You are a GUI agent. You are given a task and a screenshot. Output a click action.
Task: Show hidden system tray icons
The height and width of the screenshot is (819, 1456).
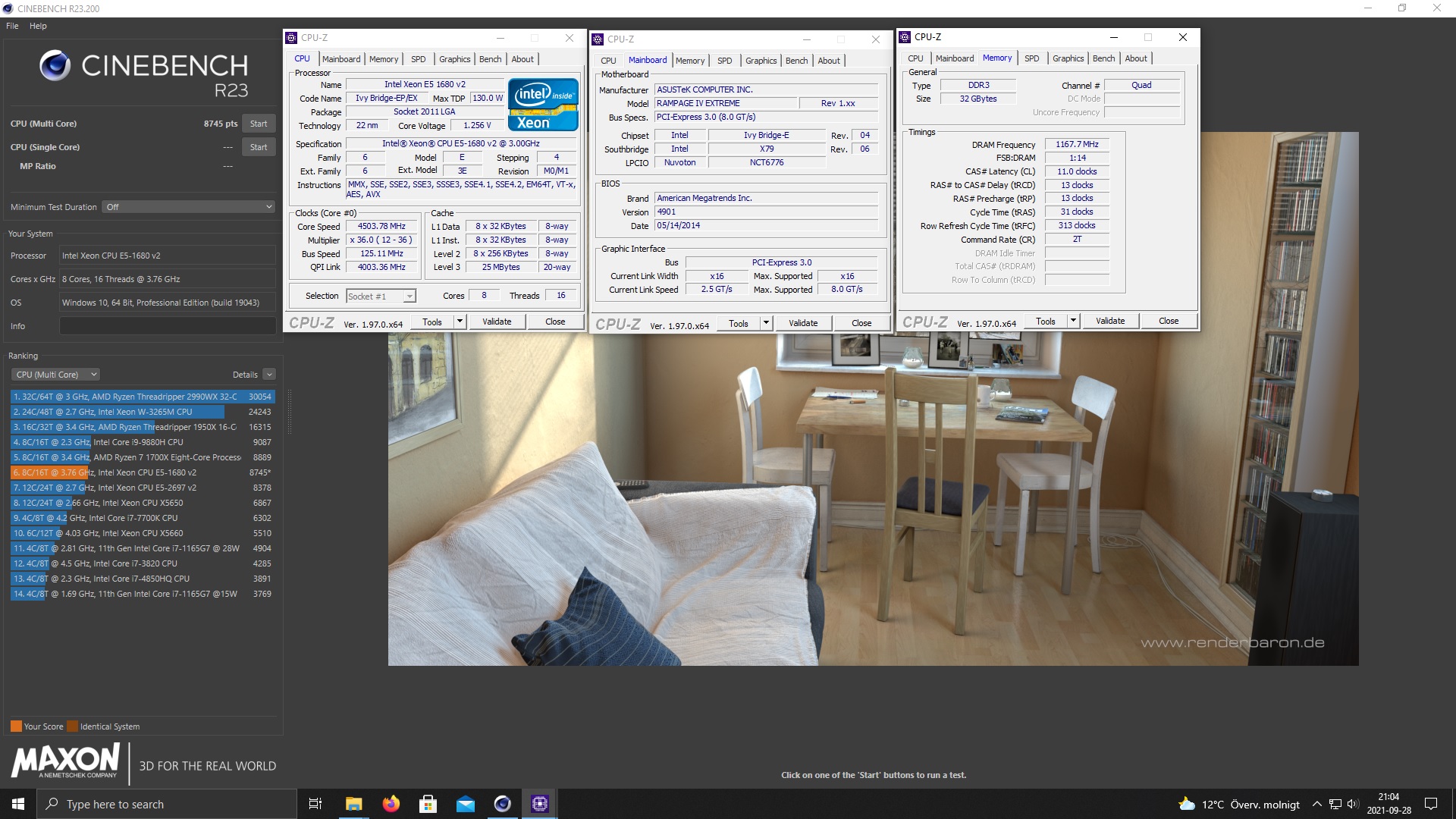pos(1316,804)
